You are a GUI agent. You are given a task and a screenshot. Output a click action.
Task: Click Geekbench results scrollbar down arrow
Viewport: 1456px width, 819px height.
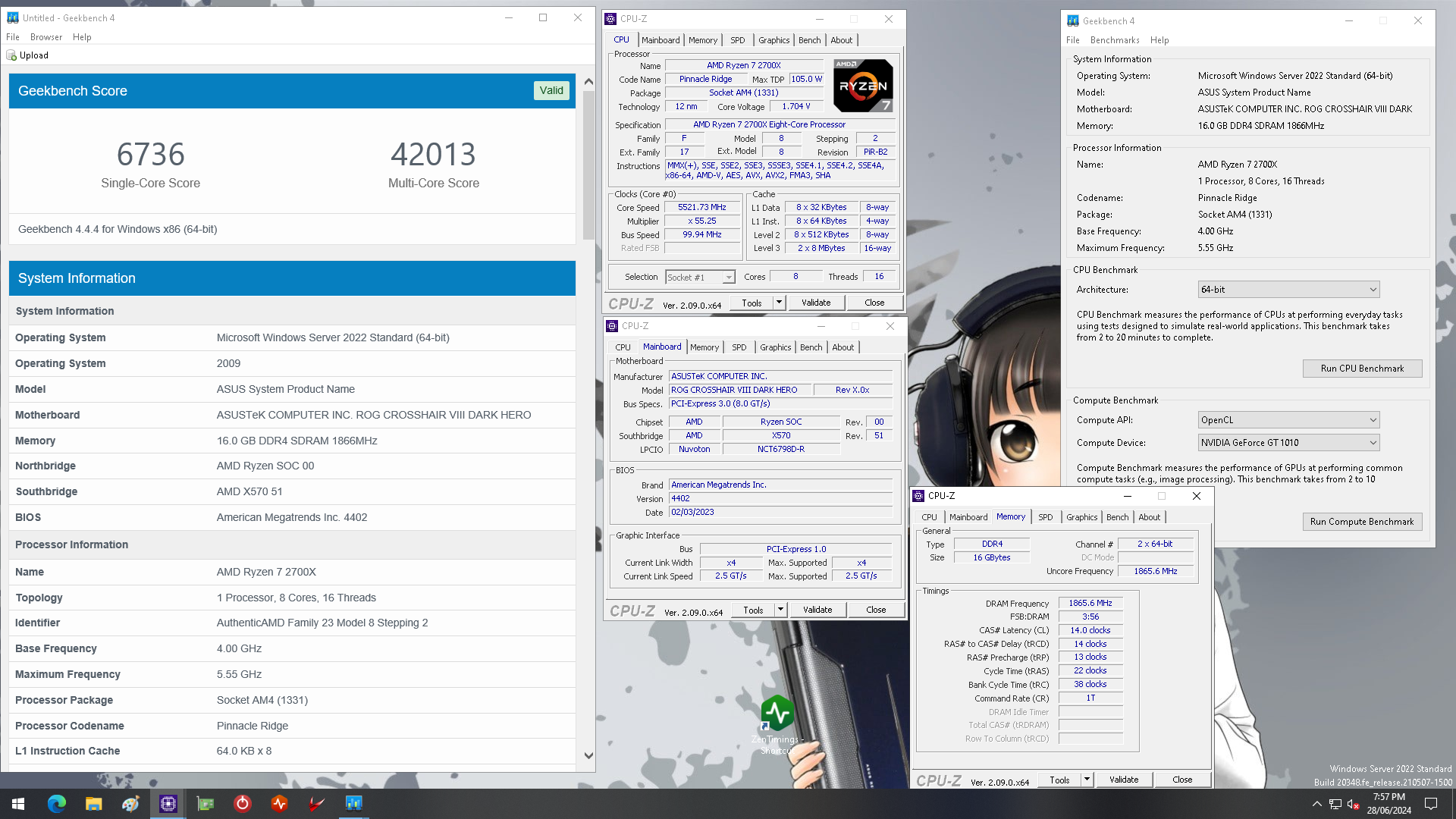point(588,755)
